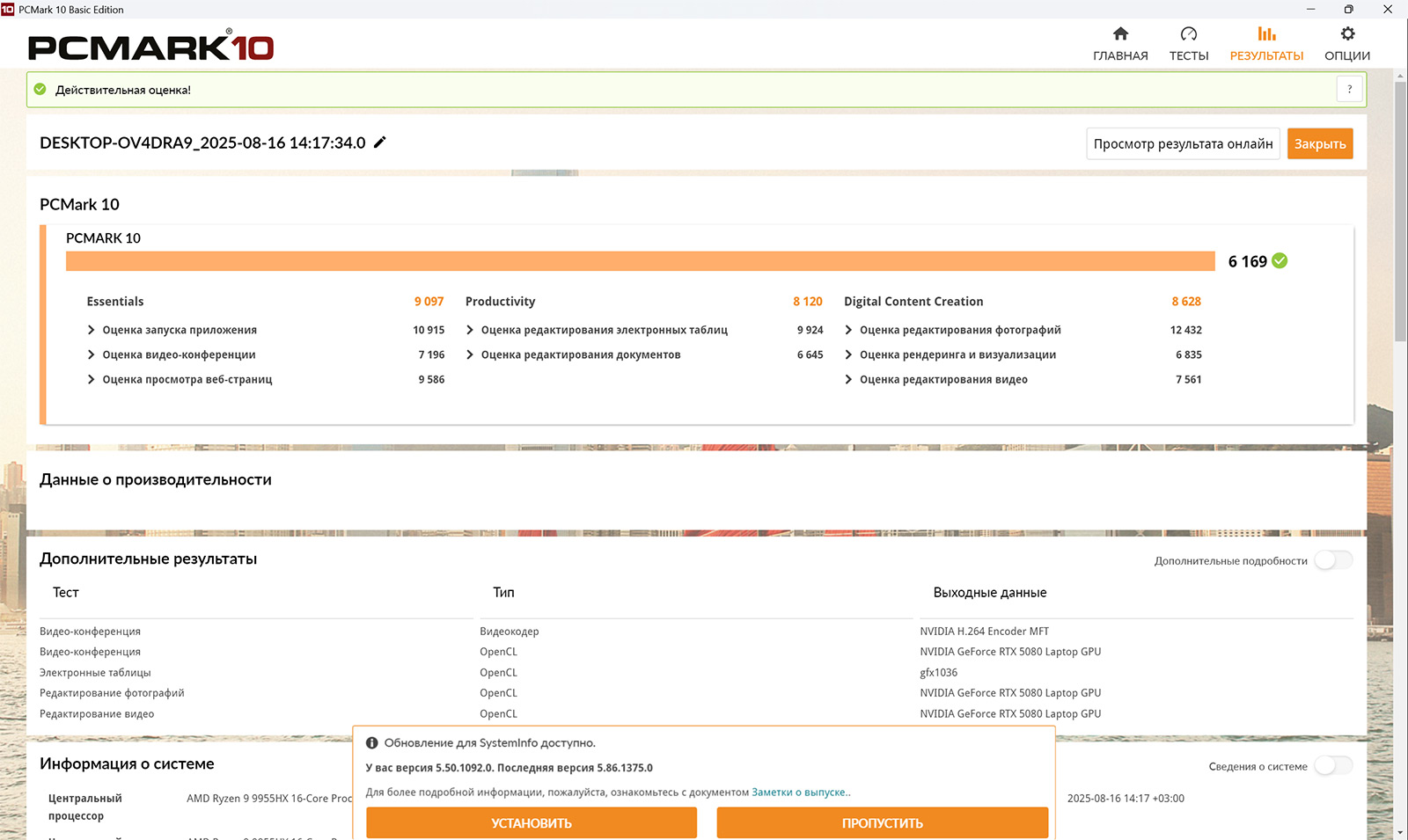1408x840 pixels.
Task: Click the Digital Content Creation heading
Action: point(913,301)
